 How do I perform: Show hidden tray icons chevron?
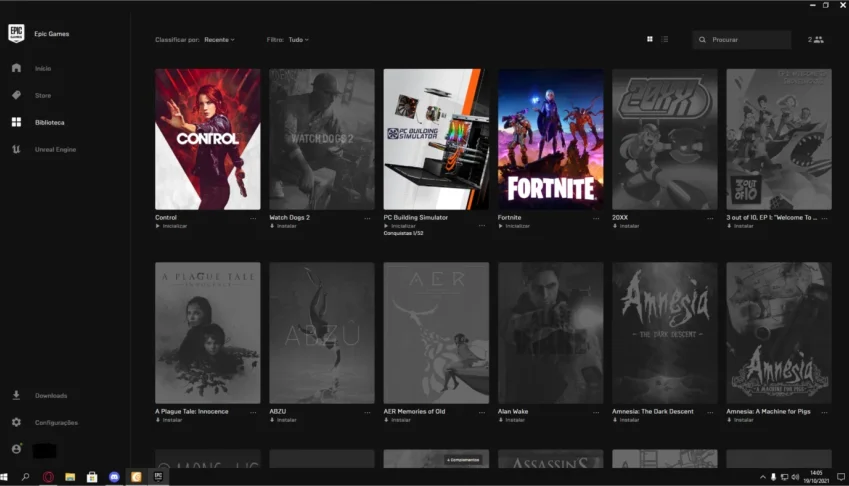tap(763, 477)
